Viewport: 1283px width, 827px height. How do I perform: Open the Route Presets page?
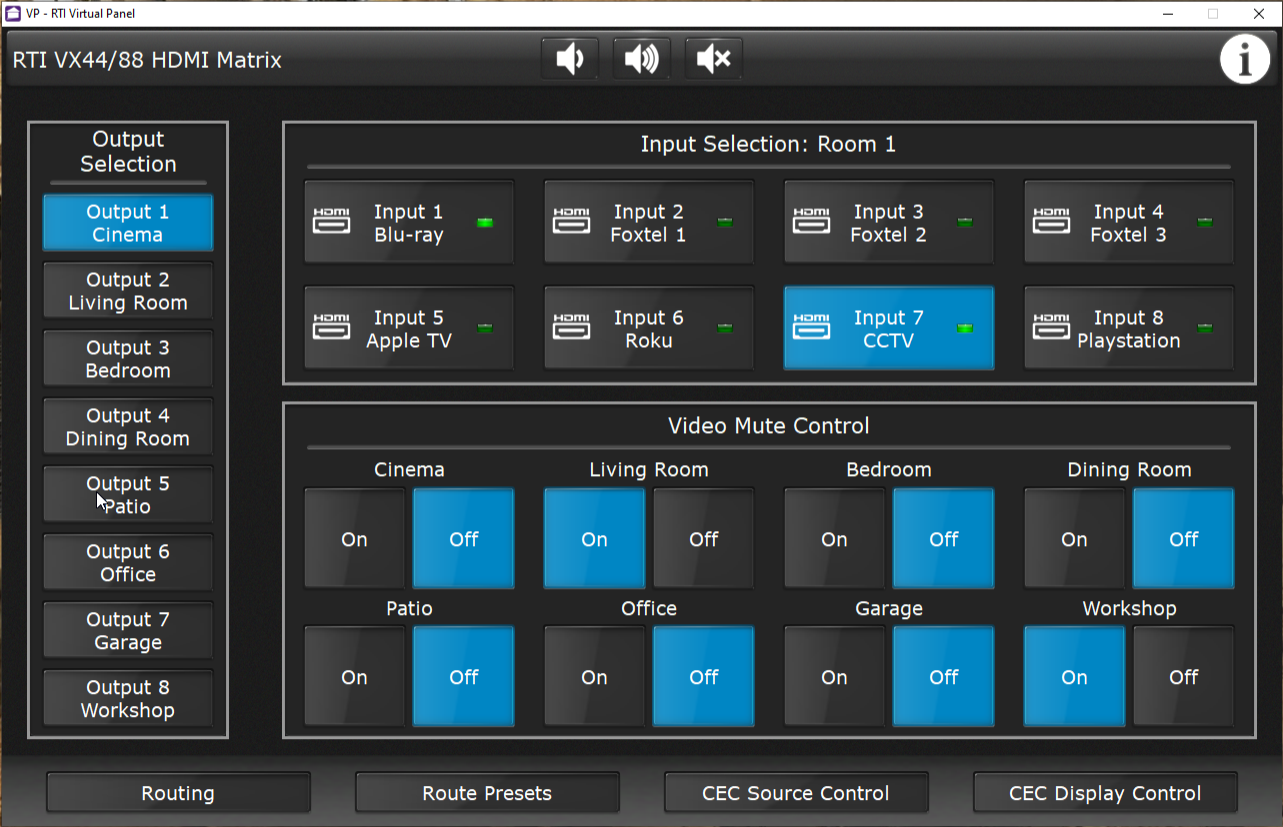[x=487, y=793]
